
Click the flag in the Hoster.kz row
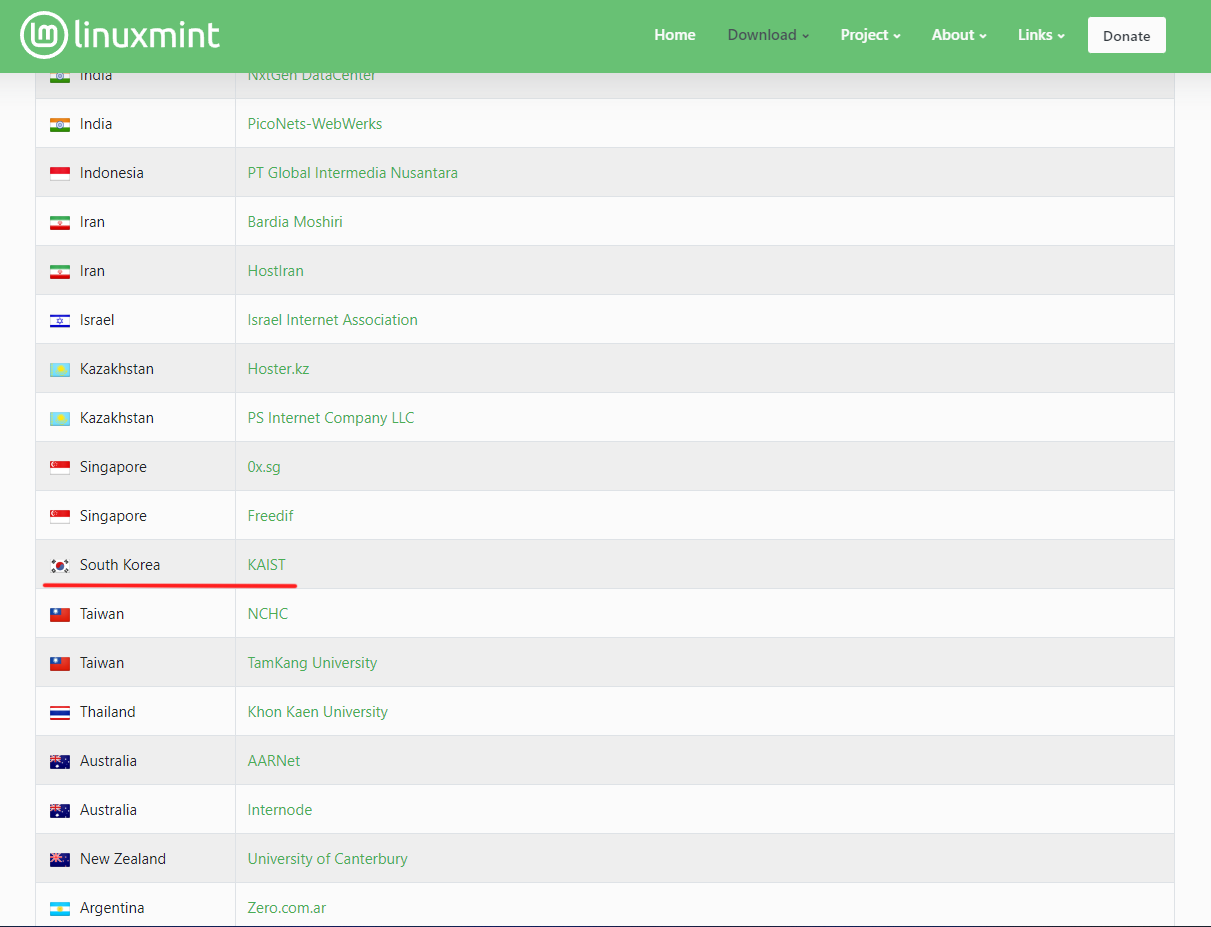(x=60, y=370)
